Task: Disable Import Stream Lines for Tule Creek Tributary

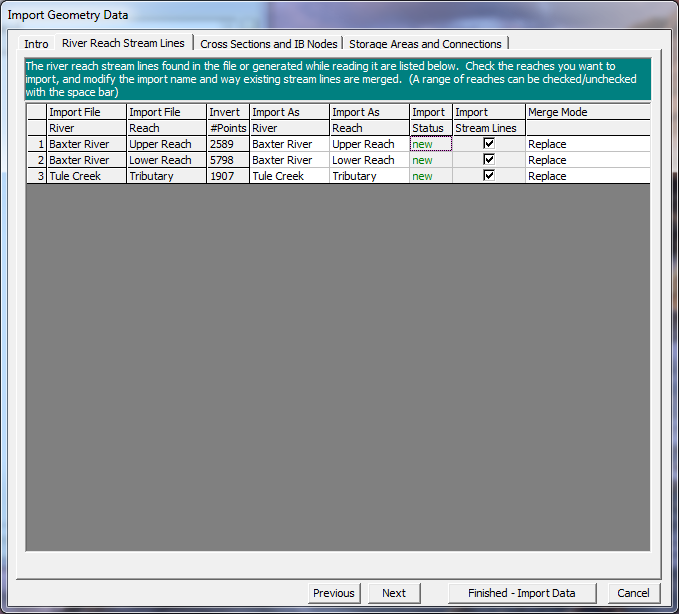Action: 489,176
